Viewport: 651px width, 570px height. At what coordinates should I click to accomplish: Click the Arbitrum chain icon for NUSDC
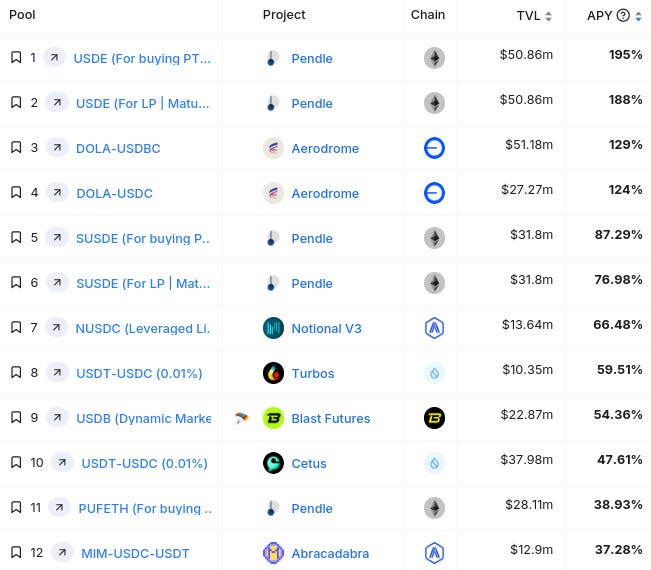[x=434, y=328]
